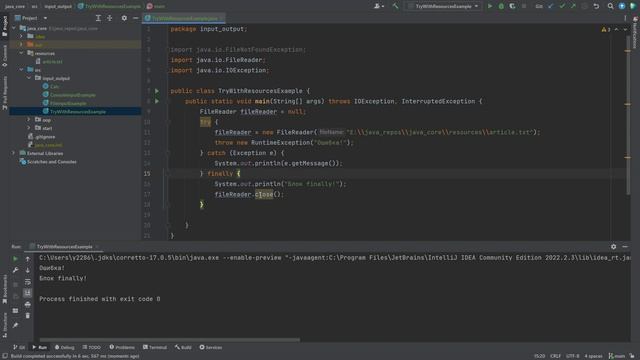This screenshot has width=640, height=360.
Task: Toggle soft-wrap in Run console
Action: coord(27,282)
